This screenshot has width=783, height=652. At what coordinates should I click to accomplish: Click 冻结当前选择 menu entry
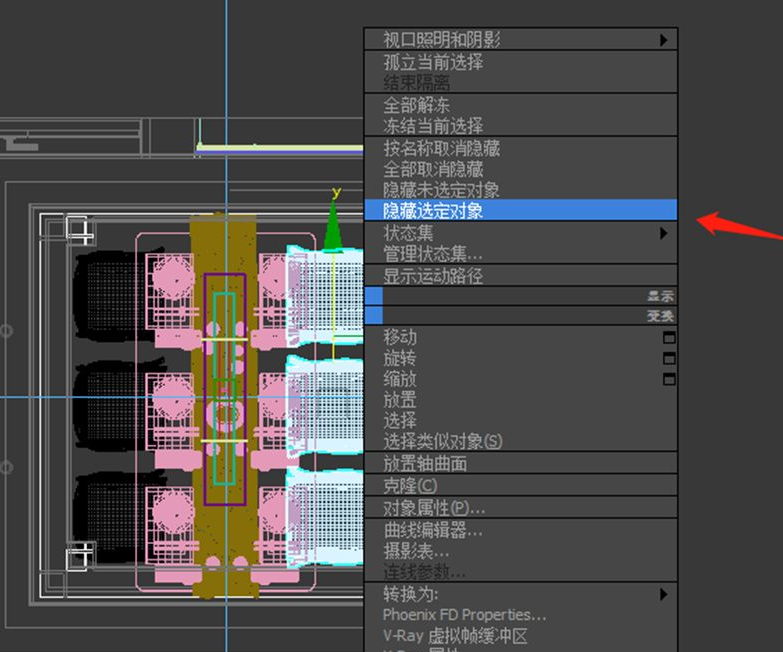(x=521, y=125)
